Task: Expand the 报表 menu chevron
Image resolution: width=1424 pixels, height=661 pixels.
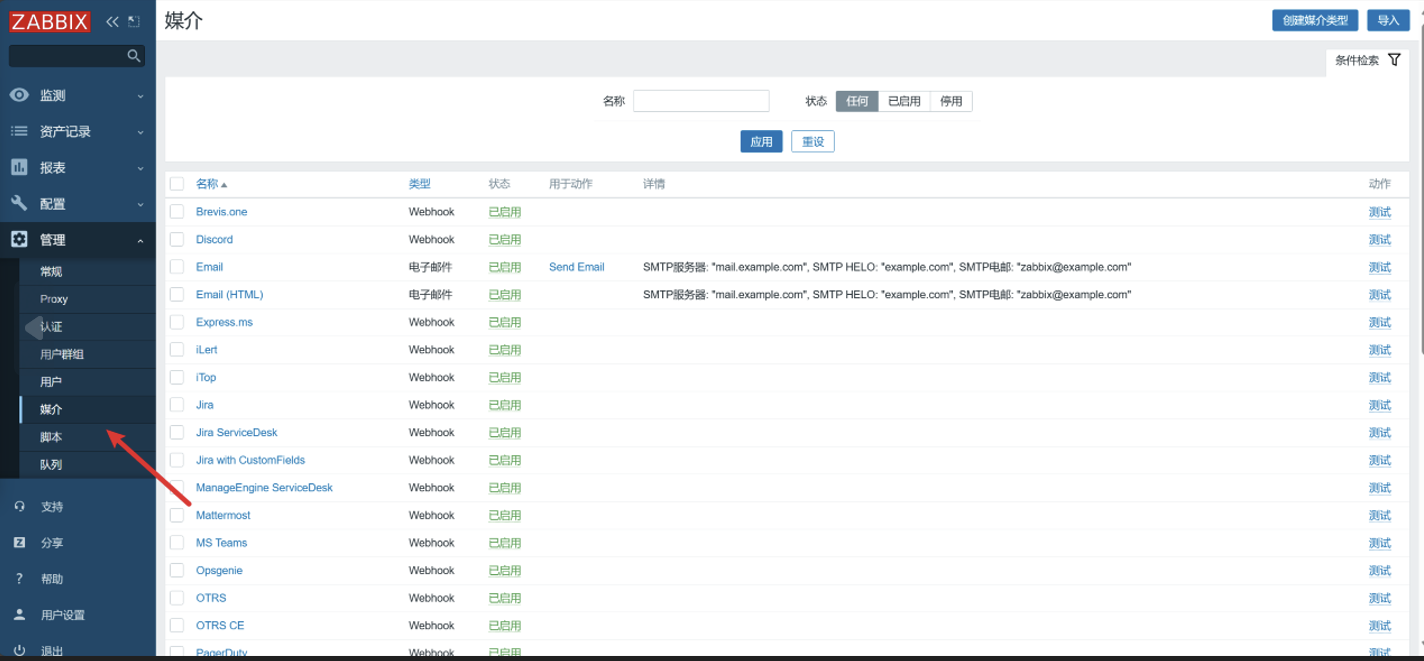Action: (140, 168)
